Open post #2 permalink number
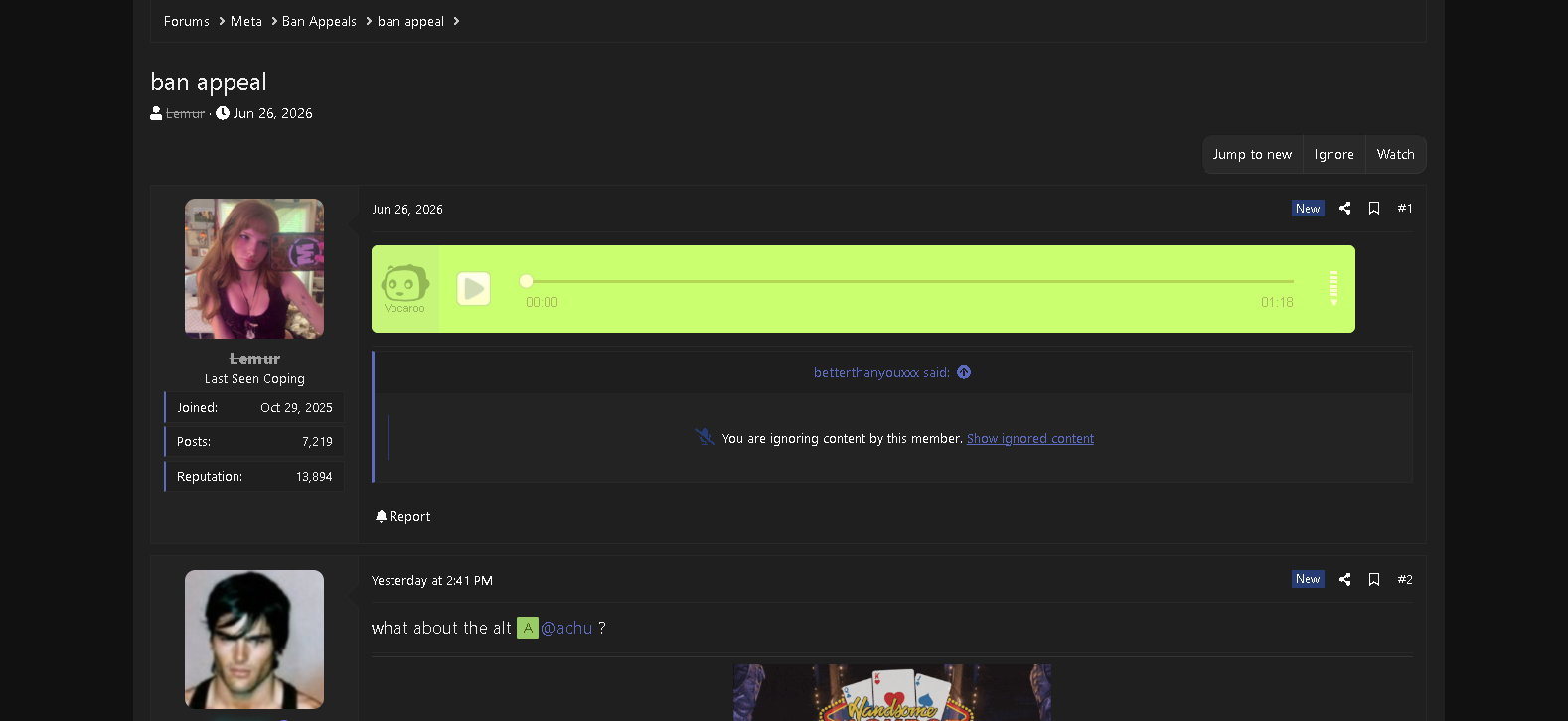The height and width of the screenshot is (721, 1568). [x=1405, y=580]
